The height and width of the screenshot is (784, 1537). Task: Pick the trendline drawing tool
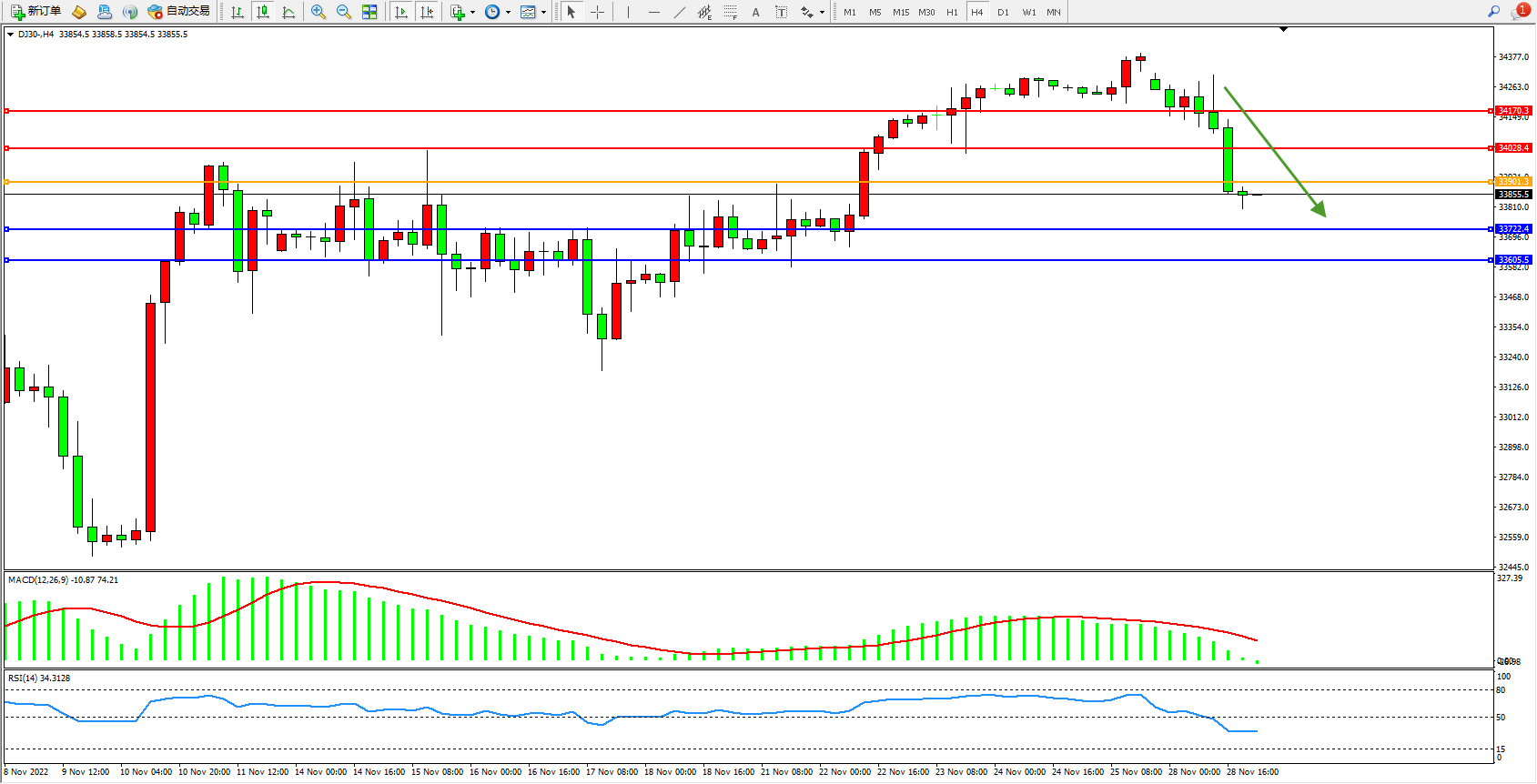point(679,12)
